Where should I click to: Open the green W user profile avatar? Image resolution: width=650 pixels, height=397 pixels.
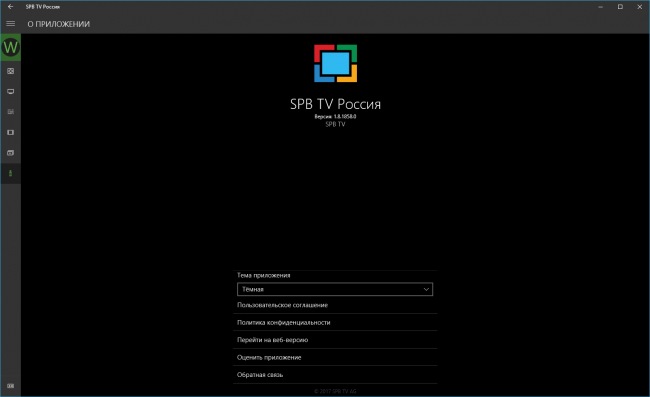pyautogui.click(x=10, y=47)
